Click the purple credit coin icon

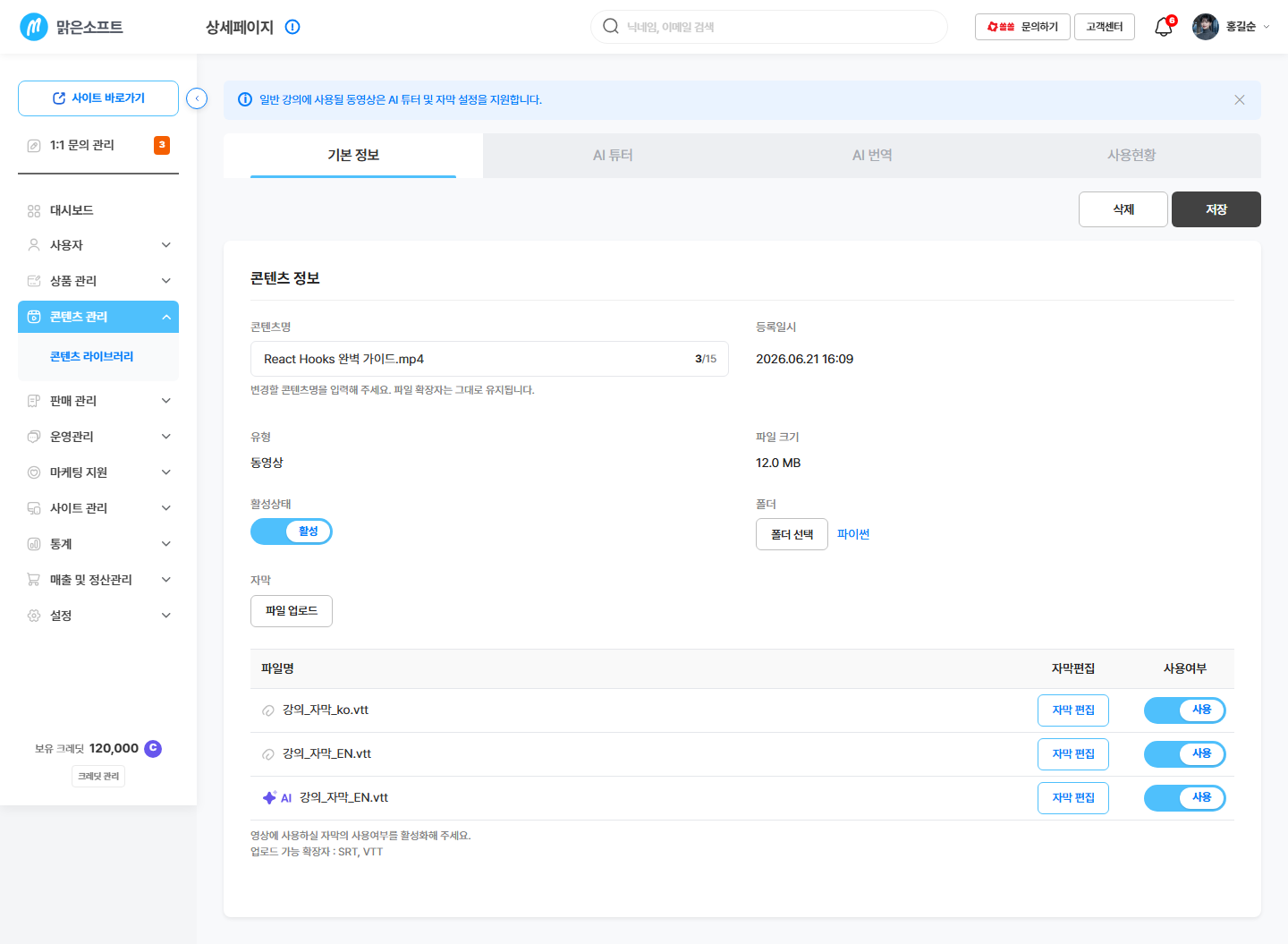click(153, 748)
